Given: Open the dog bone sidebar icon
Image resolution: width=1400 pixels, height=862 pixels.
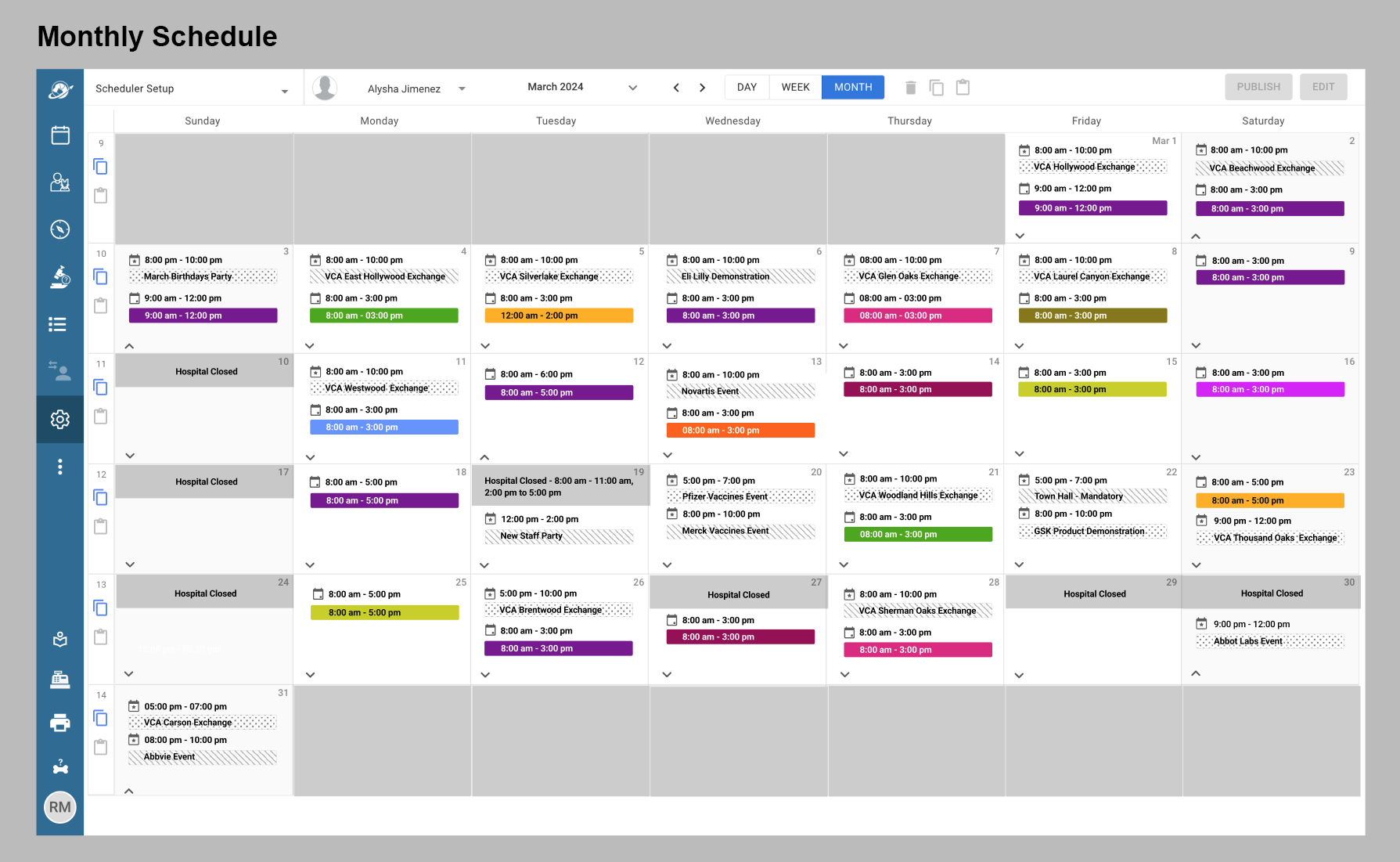Looking at the screenshot, I should click(60, 767).
